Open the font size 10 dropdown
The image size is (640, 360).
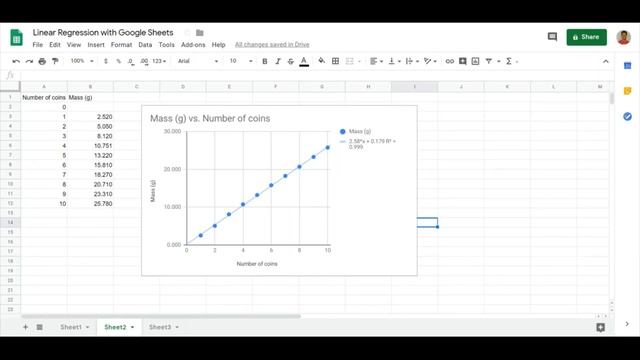[x=241, y=61]
